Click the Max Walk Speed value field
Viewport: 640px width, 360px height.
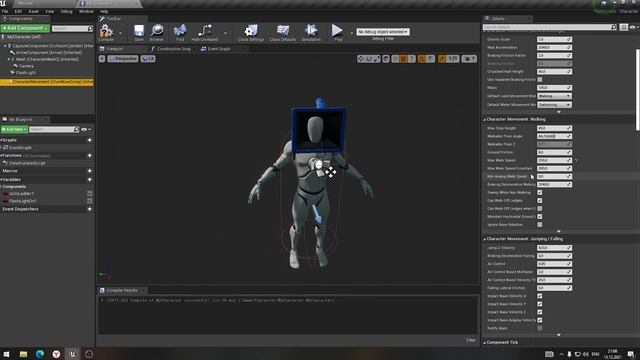click(x=554, y=160)
